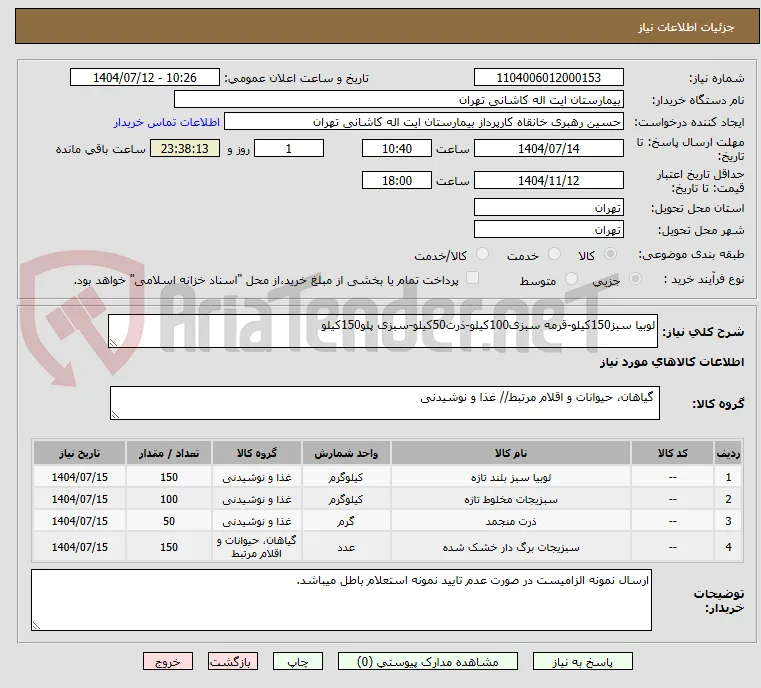This screenshot has height=688, width=761.
Task: Click the ردیف column header
Action: click(728, 453)
